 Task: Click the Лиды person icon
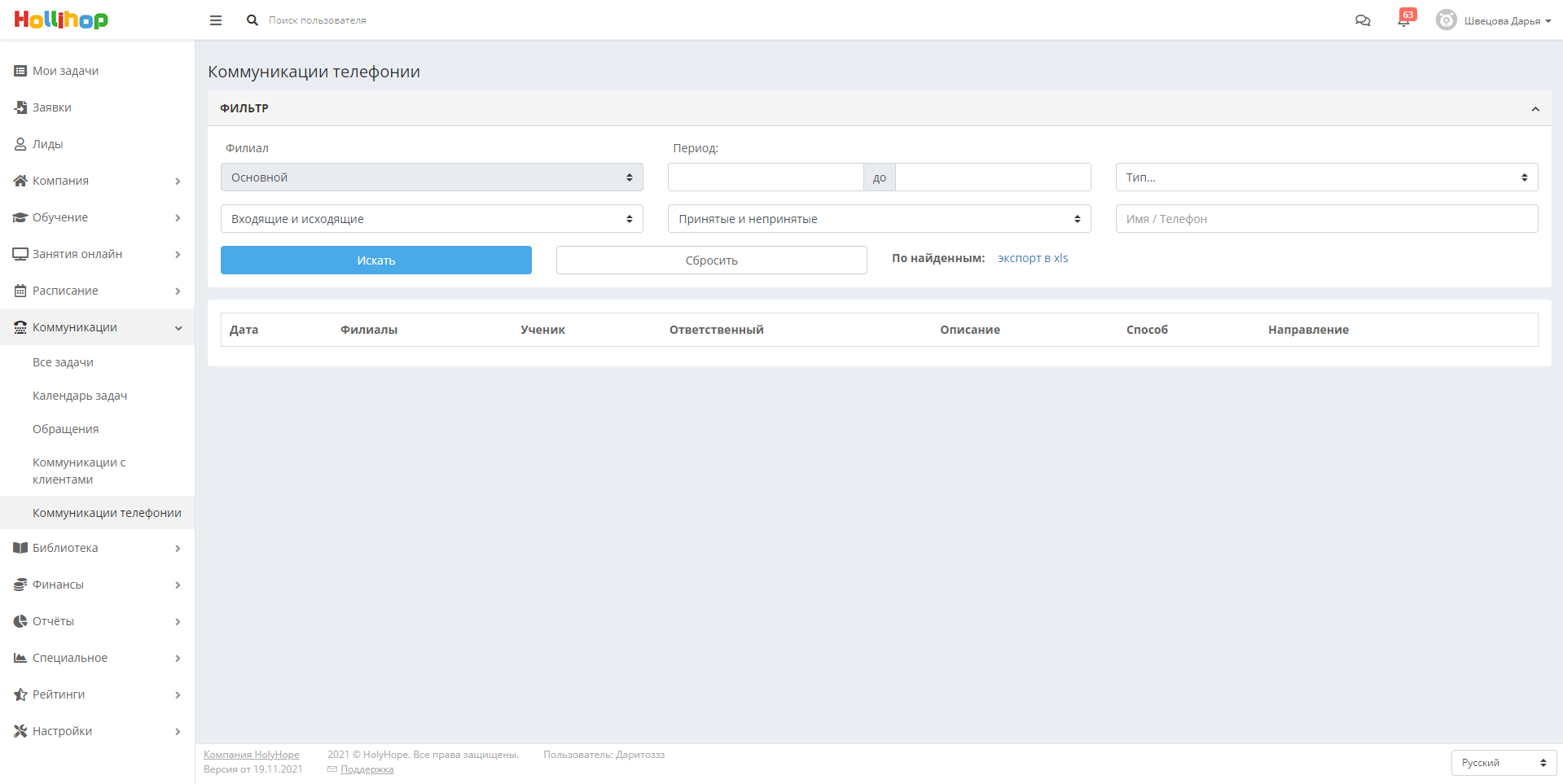coord(20,144)
